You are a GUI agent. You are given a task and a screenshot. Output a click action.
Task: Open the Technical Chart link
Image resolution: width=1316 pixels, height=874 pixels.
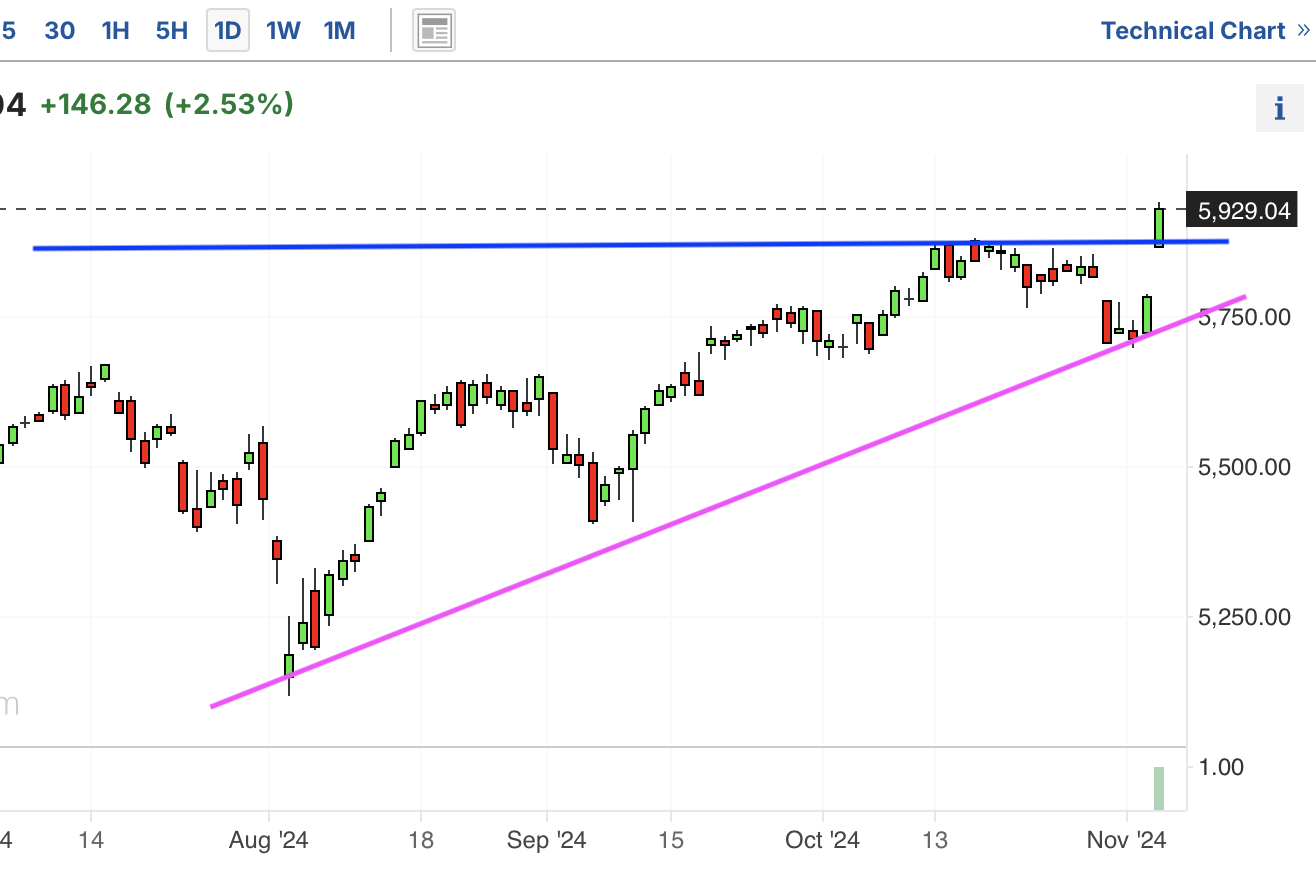click(1205, 31)
